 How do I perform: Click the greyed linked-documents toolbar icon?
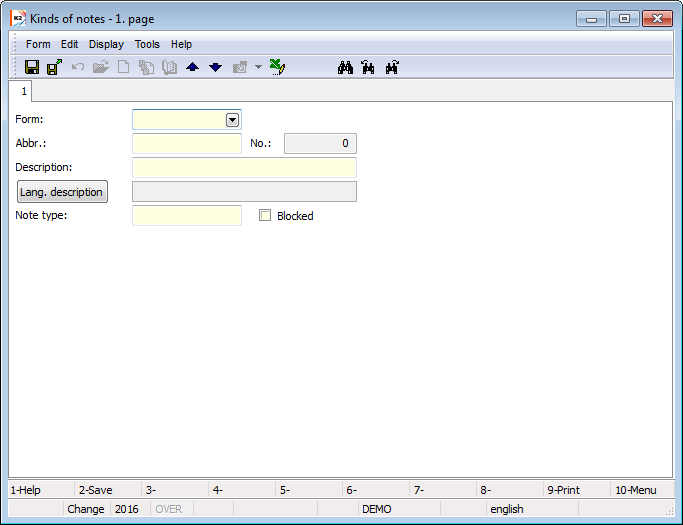pyautogui.click(x=240, y=67)
